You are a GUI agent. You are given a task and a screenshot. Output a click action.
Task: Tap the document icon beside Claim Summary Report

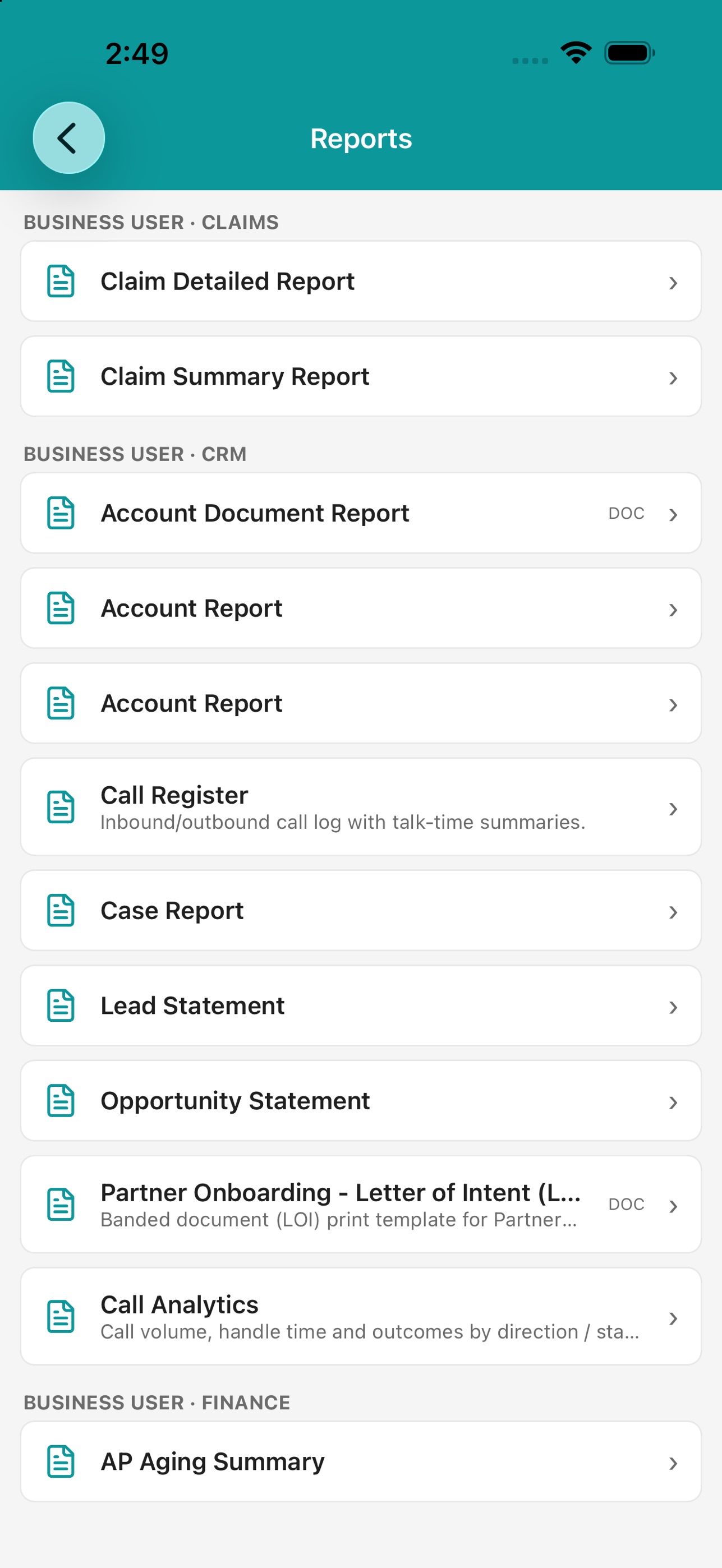tap(61, 376)
